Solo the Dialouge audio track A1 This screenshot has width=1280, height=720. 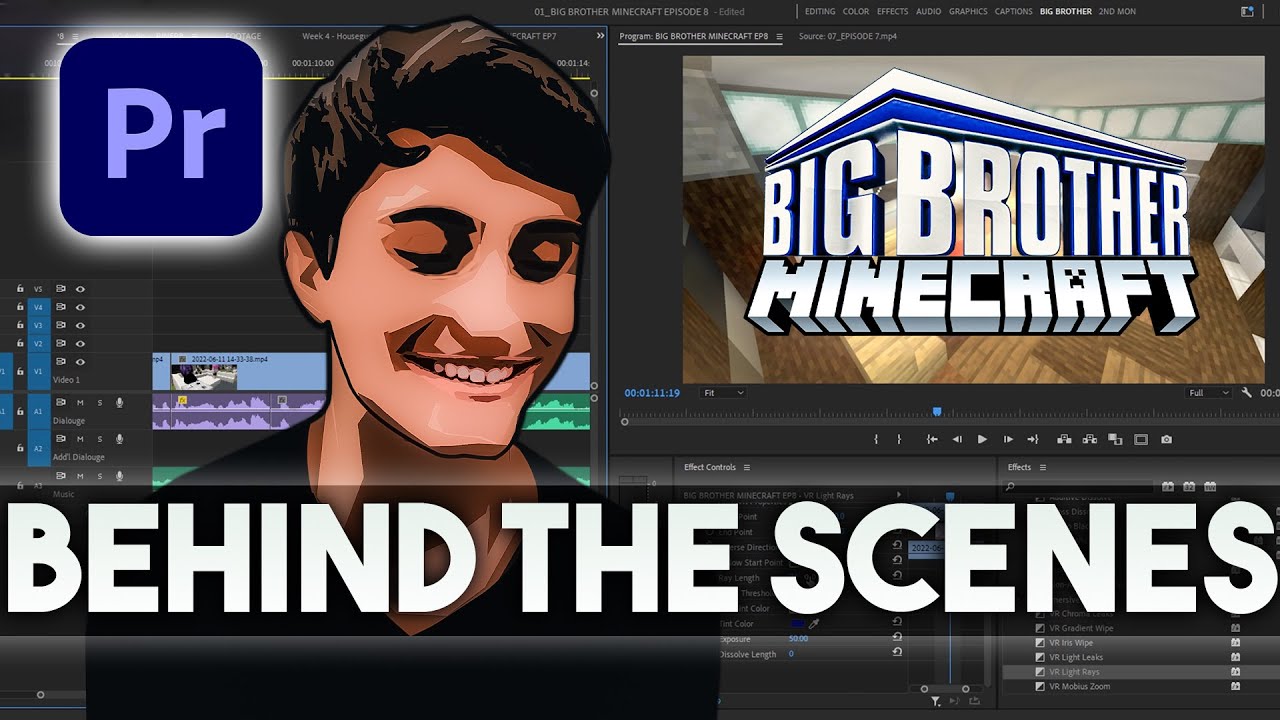pyautogui.click(x=100, y=403)
